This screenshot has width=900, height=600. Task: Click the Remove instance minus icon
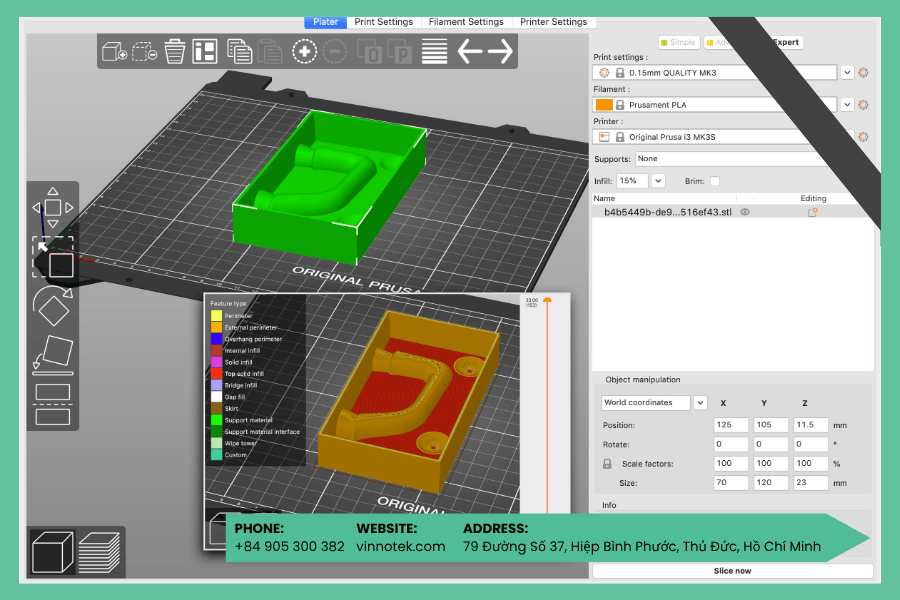click(335, 52)
